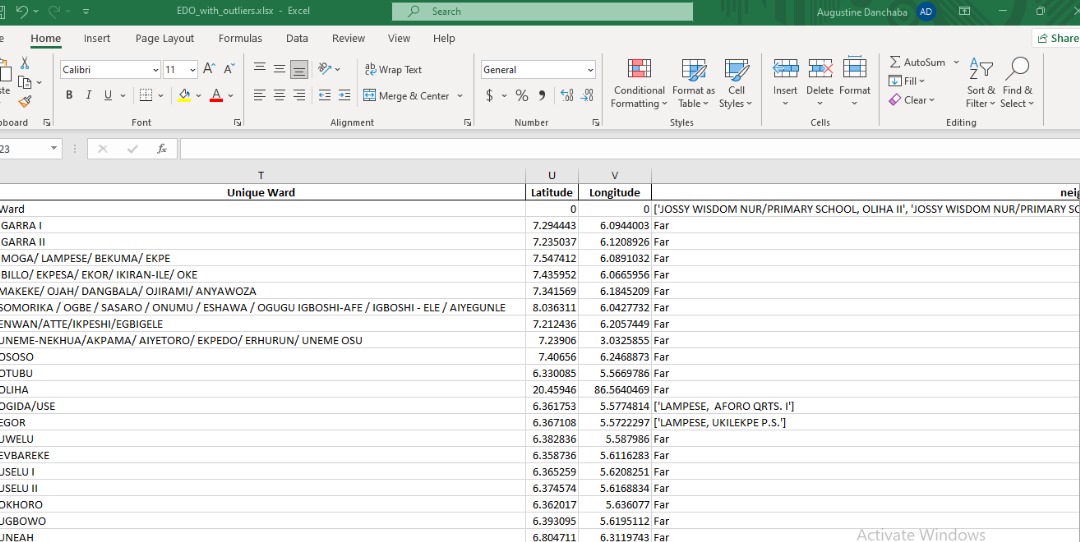The width and height of the screenshot is (1080, 542).
Task: Switch to Formulas tab
Action: [240, 39]
